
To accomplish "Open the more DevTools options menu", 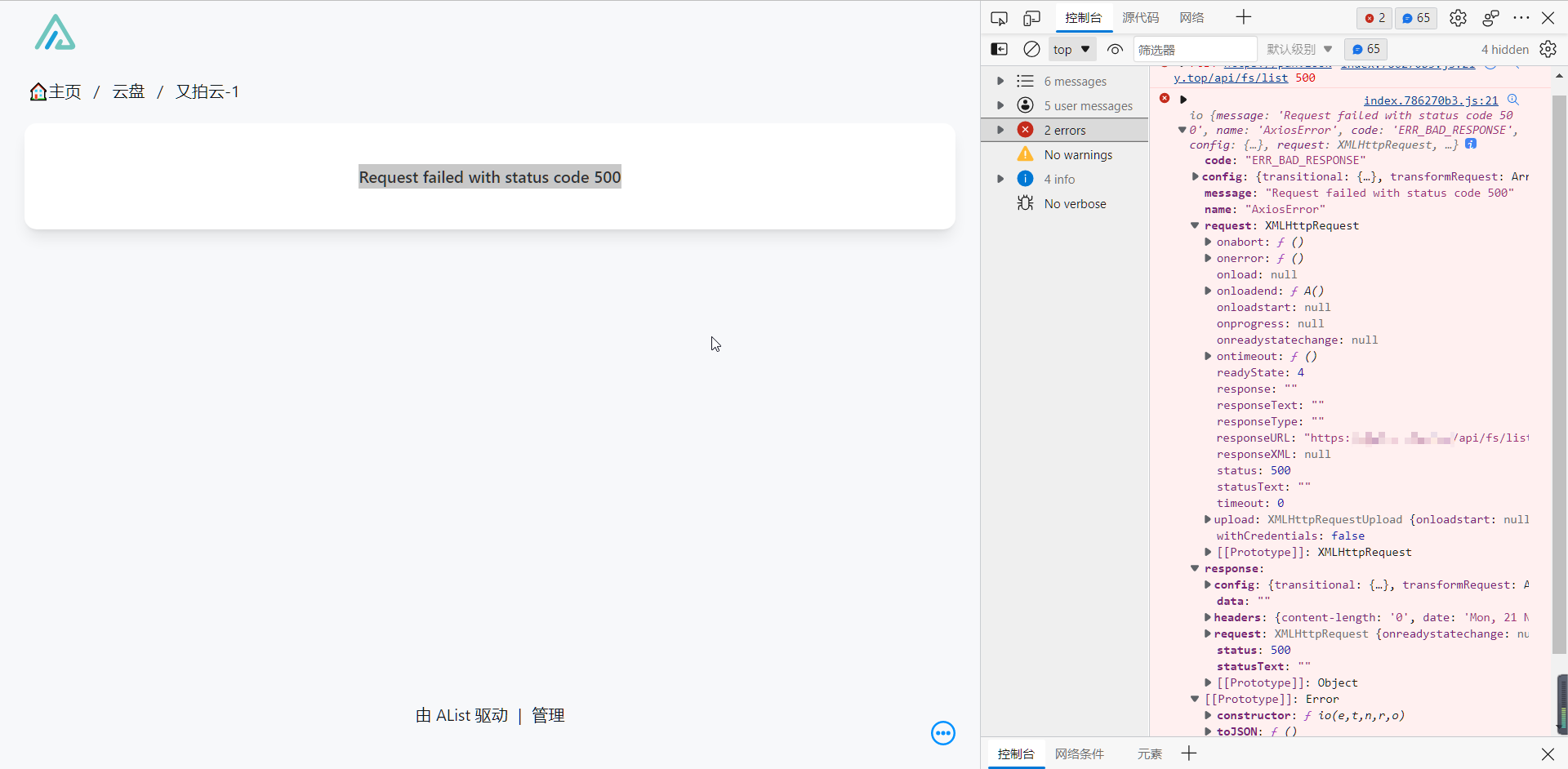I will point(1522,17).
